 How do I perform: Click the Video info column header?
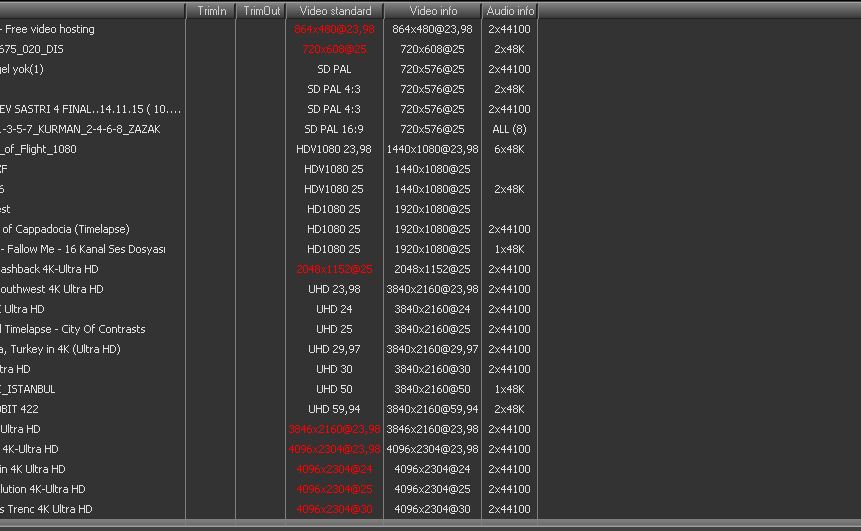[432, 11]
